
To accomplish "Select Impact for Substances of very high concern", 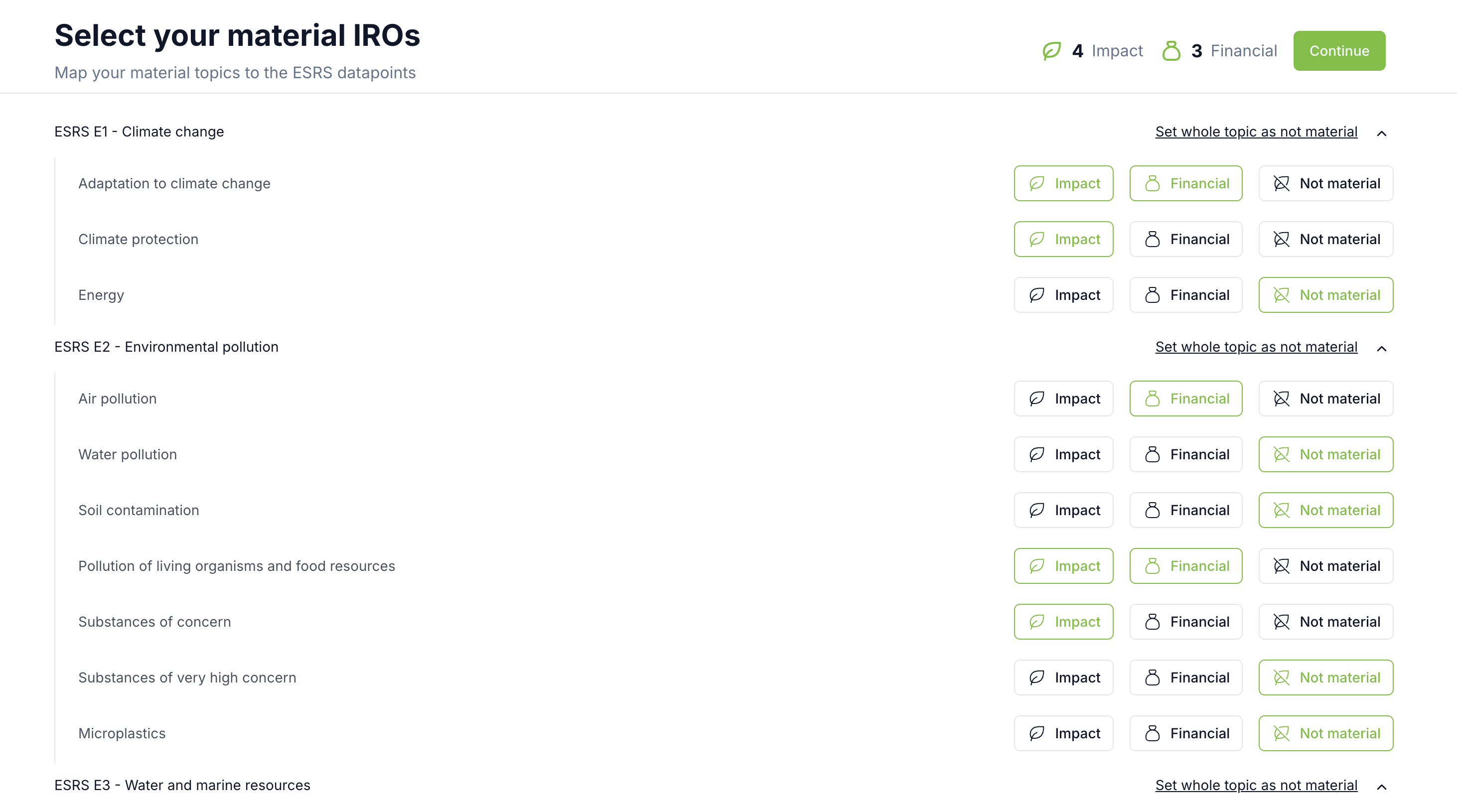I will pos(1063,677).
